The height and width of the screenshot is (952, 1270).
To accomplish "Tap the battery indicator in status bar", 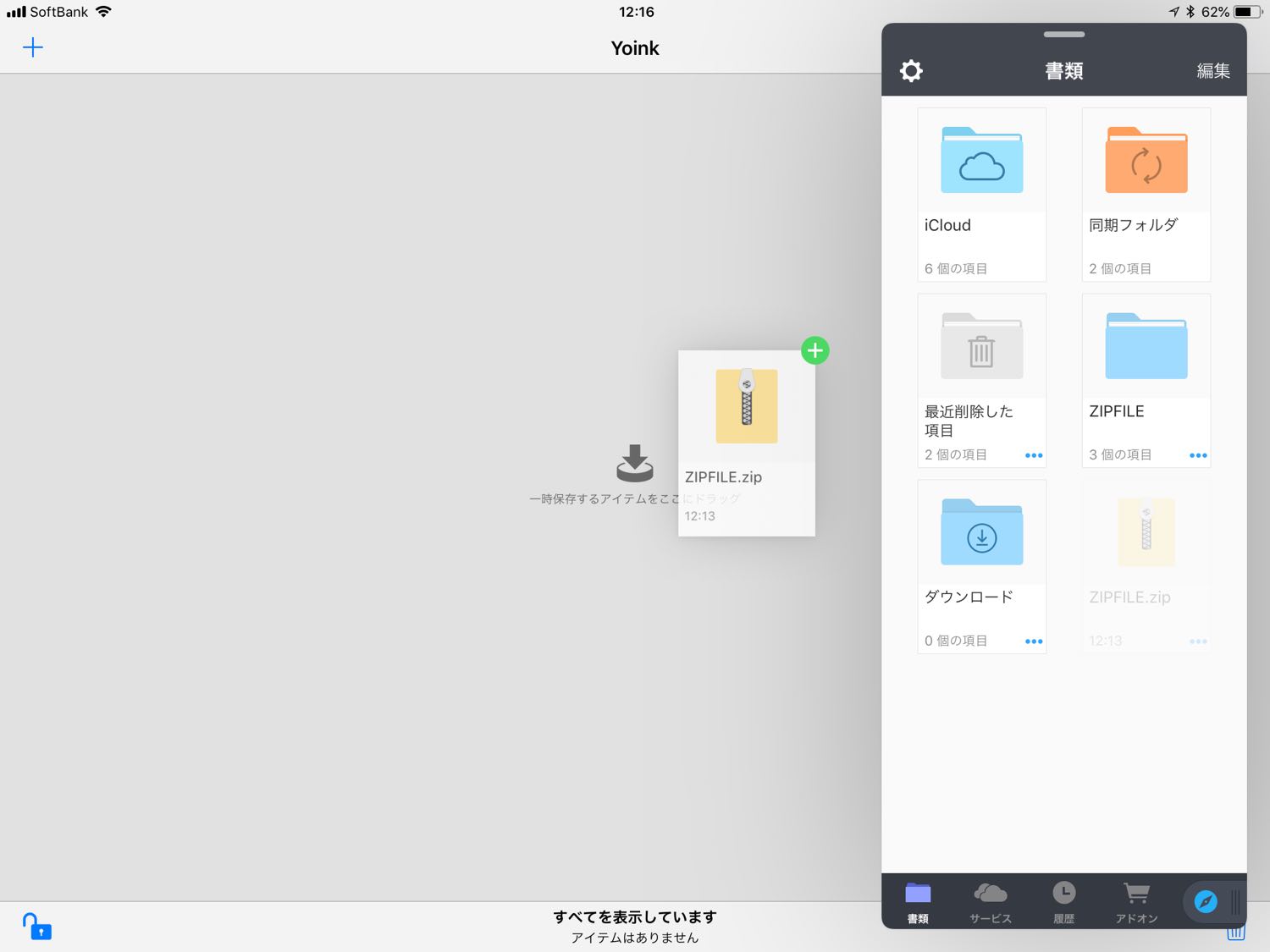I will (1248, 12).
